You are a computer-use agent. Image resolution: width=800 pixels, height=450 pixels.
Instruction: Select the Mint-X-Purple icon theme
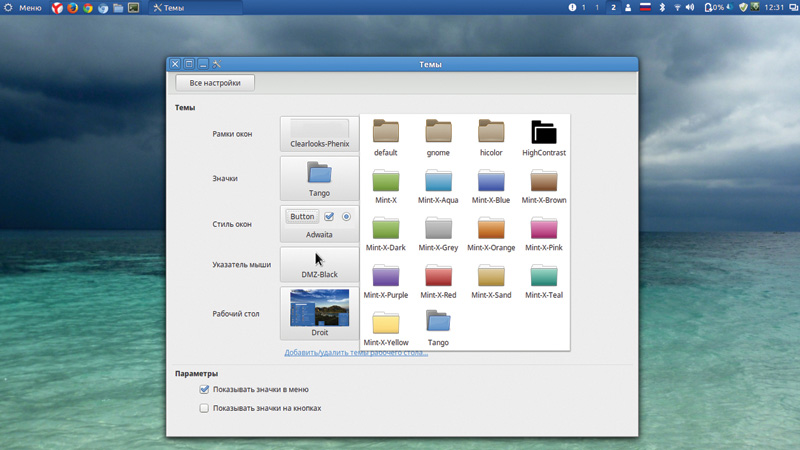click(x=386, y=280)
